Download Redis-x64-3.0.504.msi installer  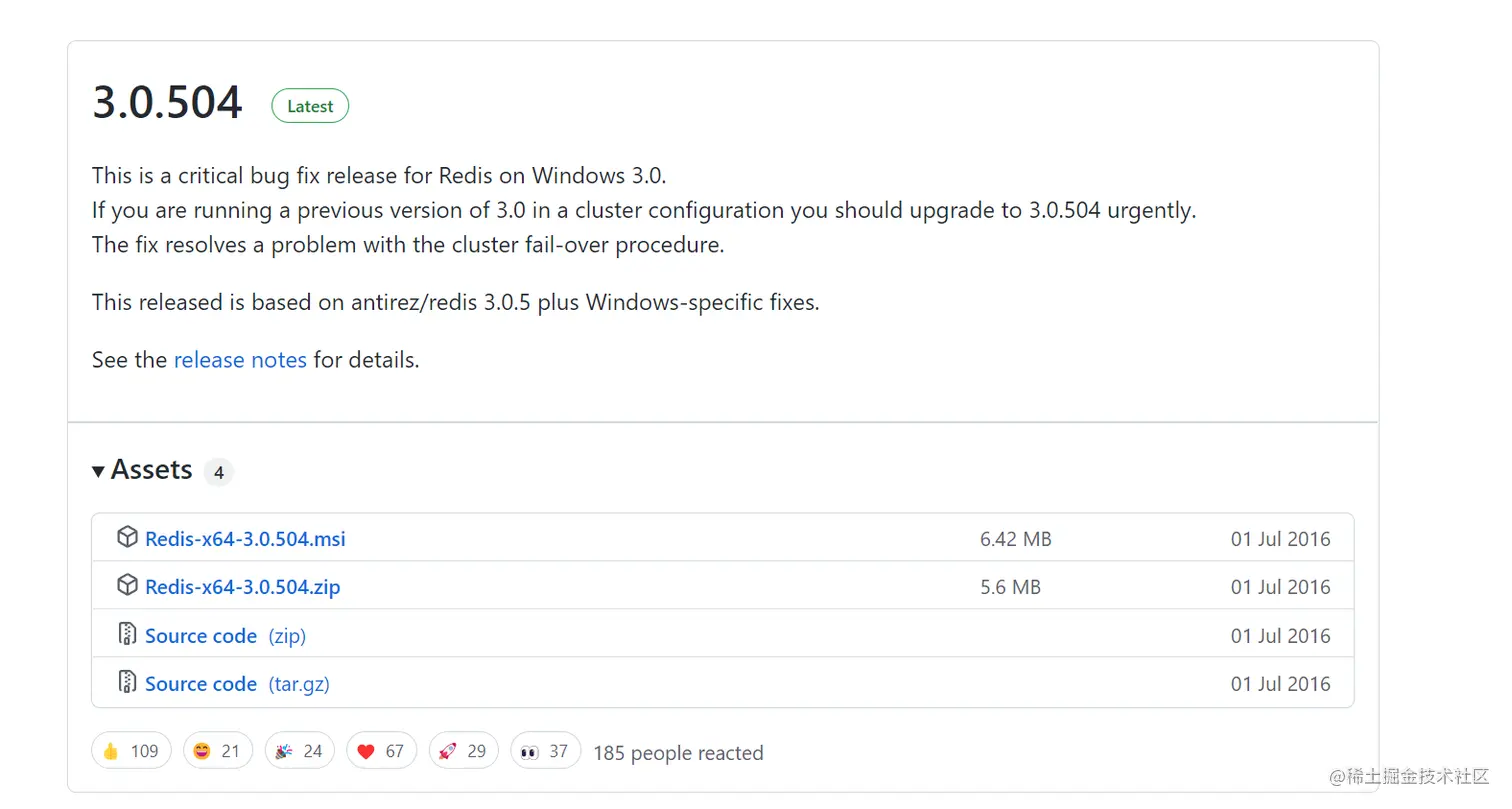coord(245,539)
